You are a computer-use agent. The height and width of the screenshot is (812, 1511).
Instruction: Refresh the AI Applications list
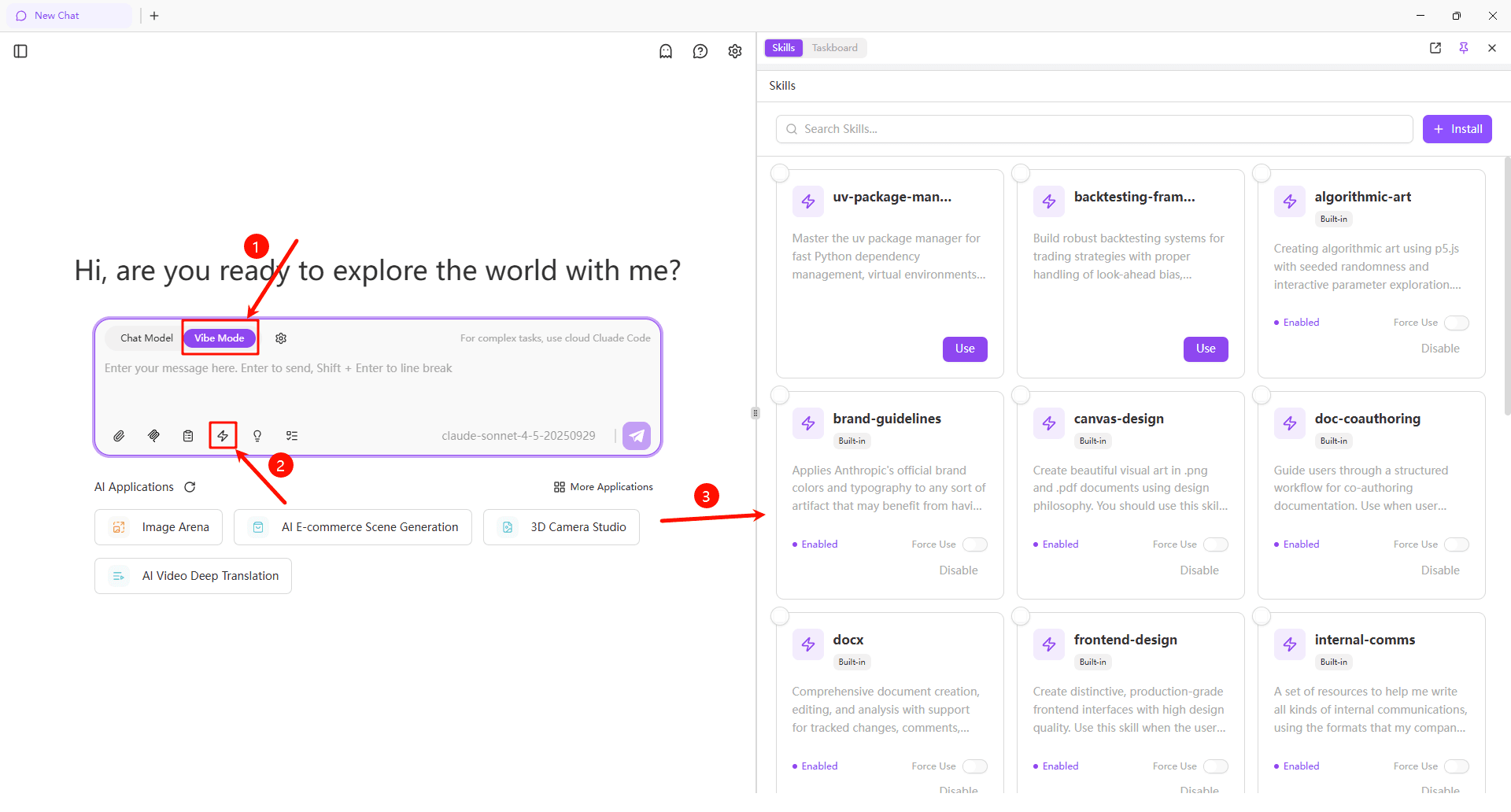[190, 487]
